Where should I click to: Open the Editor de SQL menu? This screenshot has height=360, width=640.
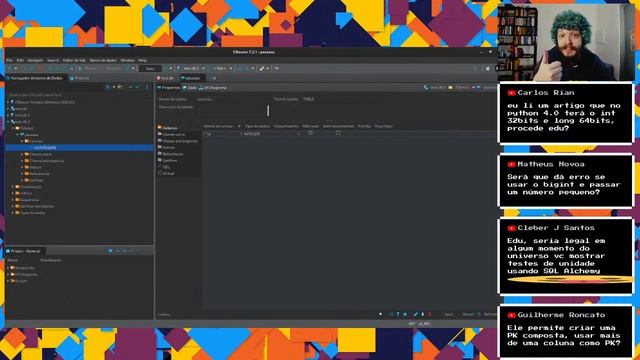coord(74,60)
